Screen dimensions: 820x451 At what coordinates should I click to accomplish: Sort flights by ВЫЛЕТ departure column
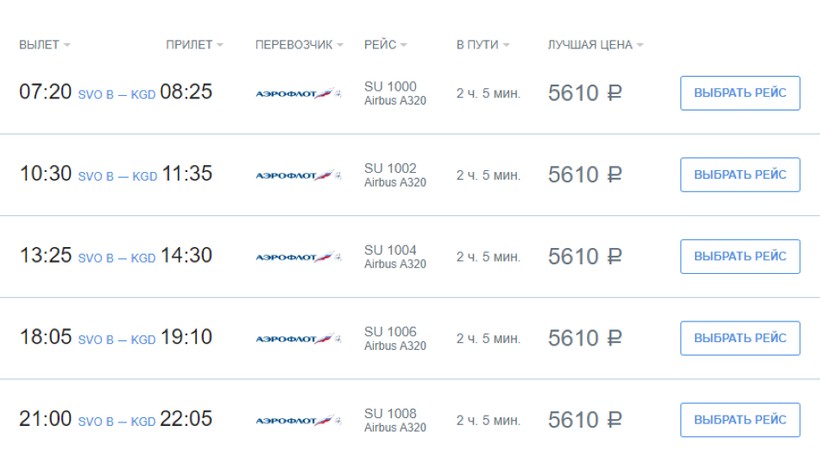click(x=44, y=45)
